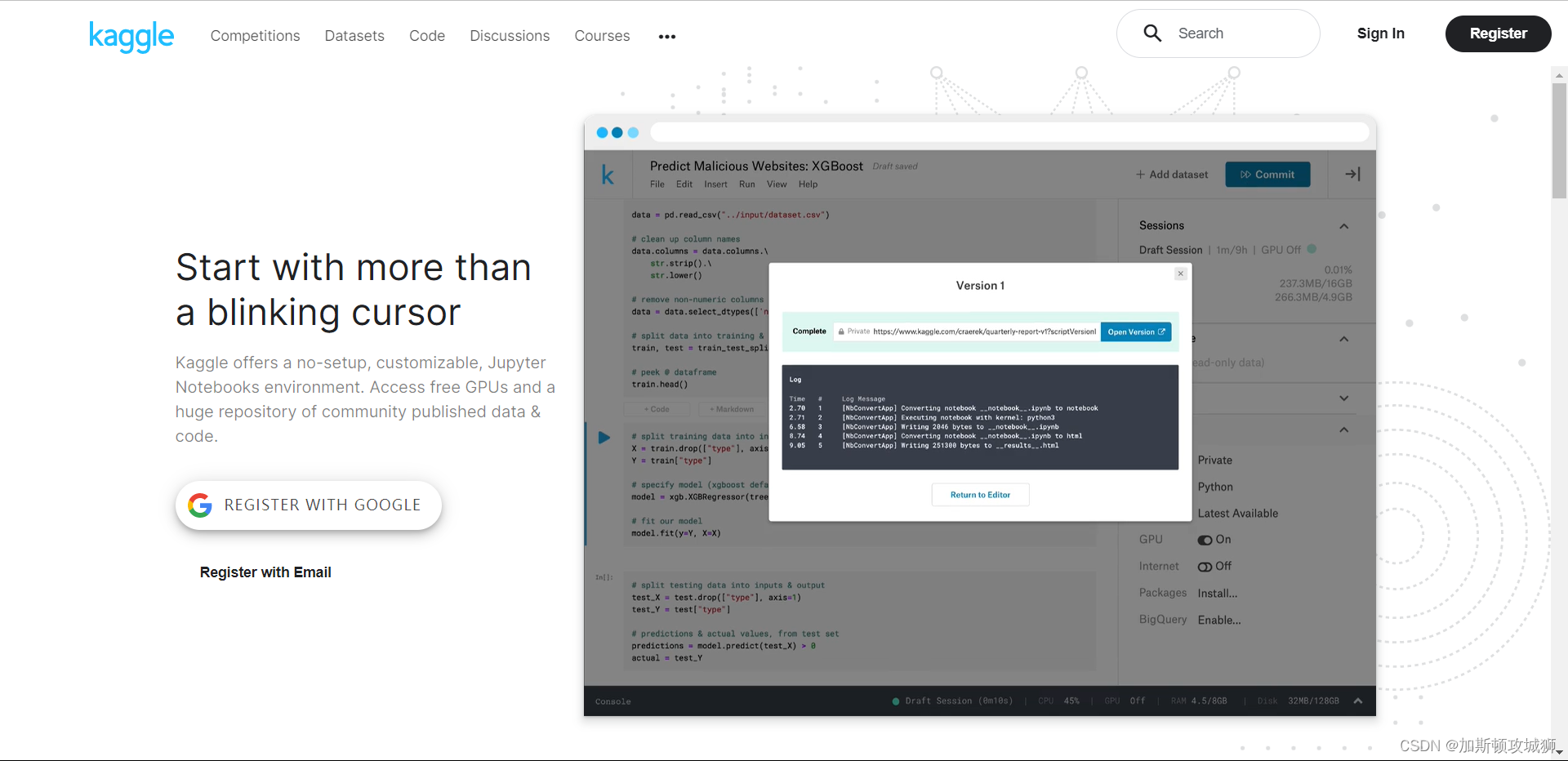Viewport: 1568px width, 761px height.
Task: Open the three-dot more menu
Action: [667, 37]
